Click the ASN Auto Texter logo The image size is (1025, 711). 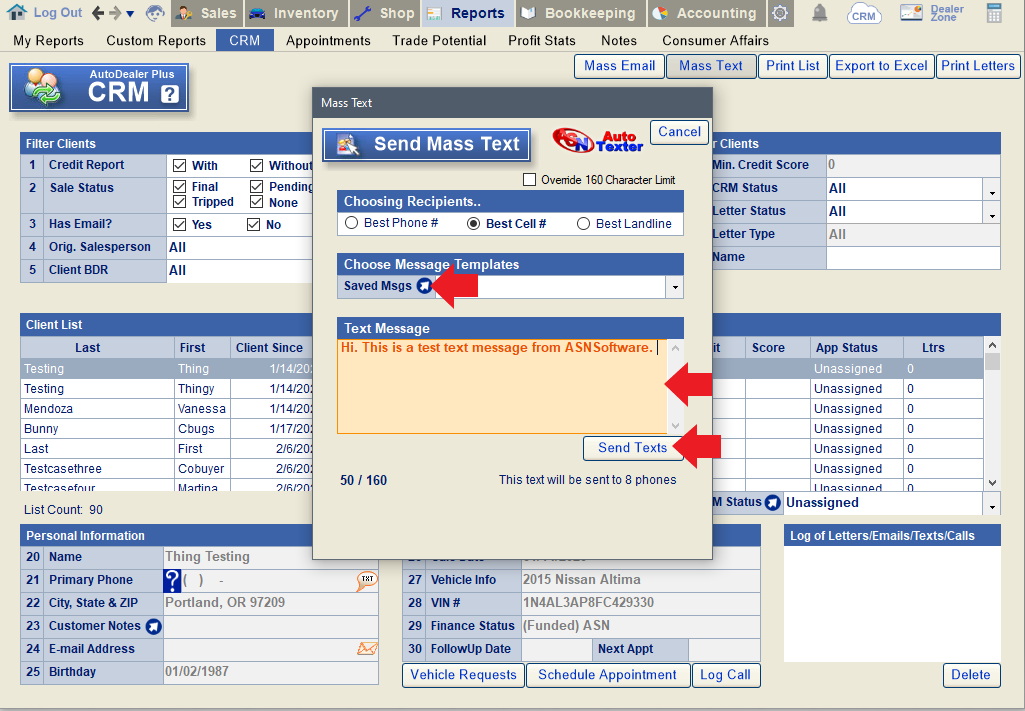(x=597, y=141)
